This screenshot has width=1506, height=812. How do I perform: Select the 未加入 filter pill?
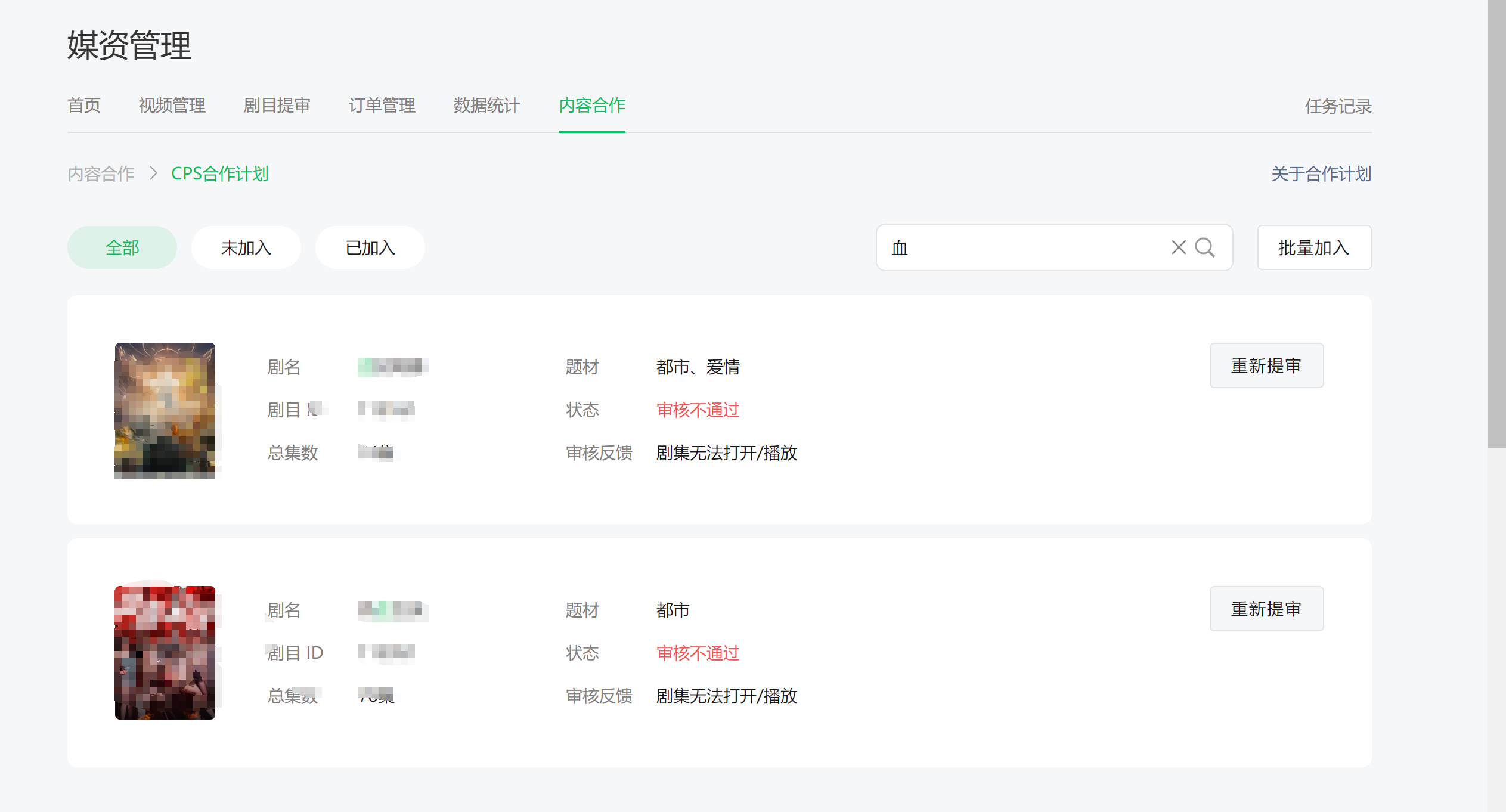pyautogui.click(x=246, y=247)
